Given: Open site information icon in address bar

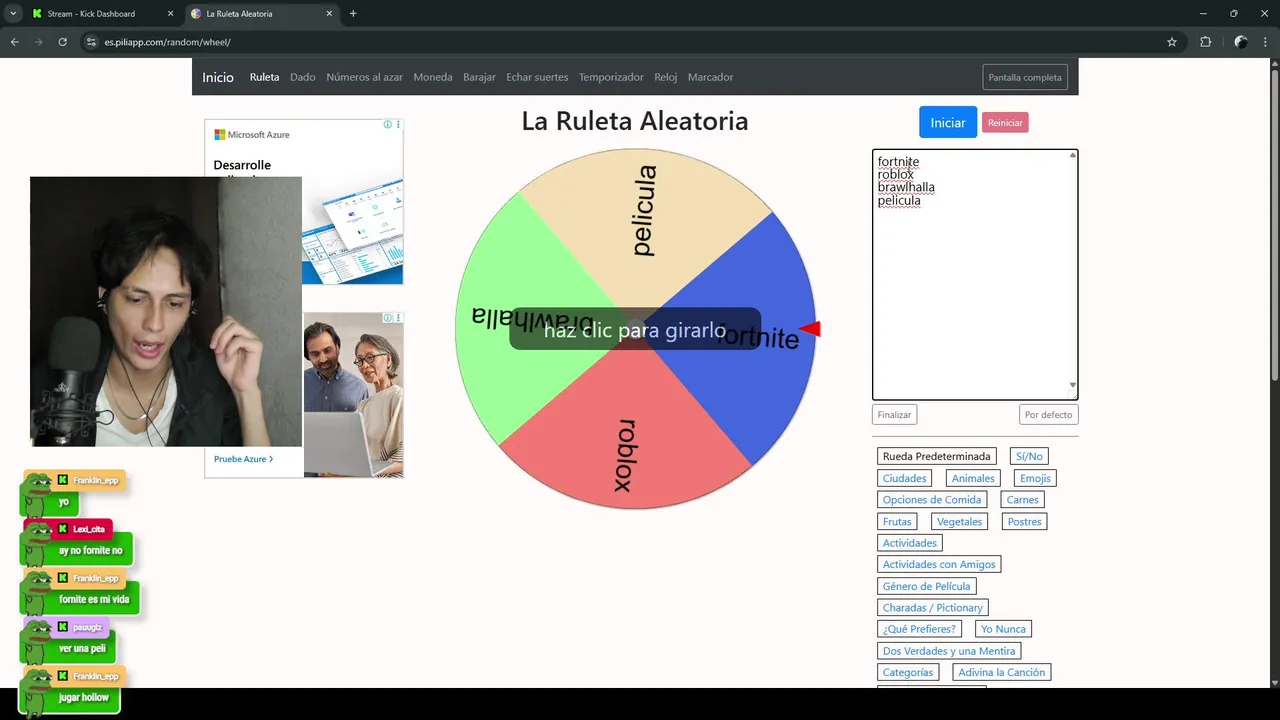Looking at the screenshot, I should (x=91, y=42).
